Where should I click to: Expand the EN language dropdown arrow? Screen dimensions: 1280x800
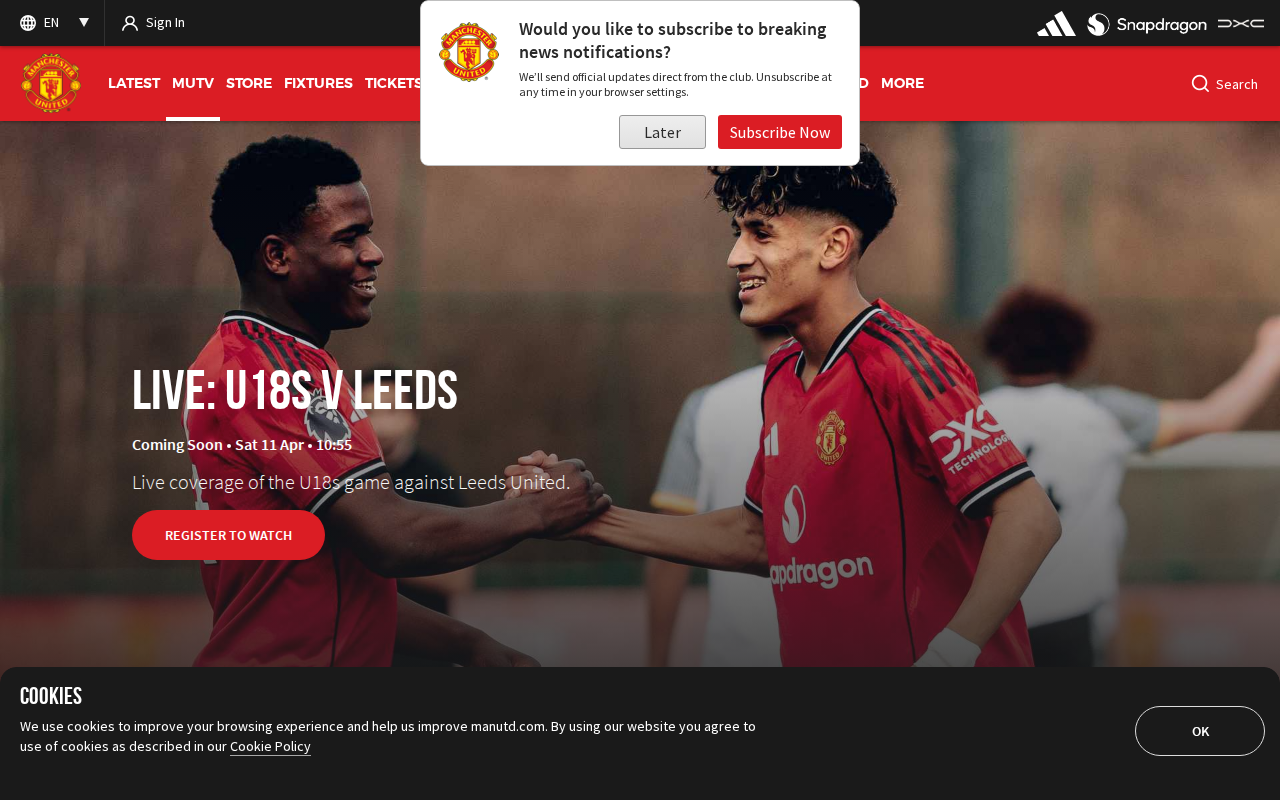pyautogui.click(x=84, y=22)
